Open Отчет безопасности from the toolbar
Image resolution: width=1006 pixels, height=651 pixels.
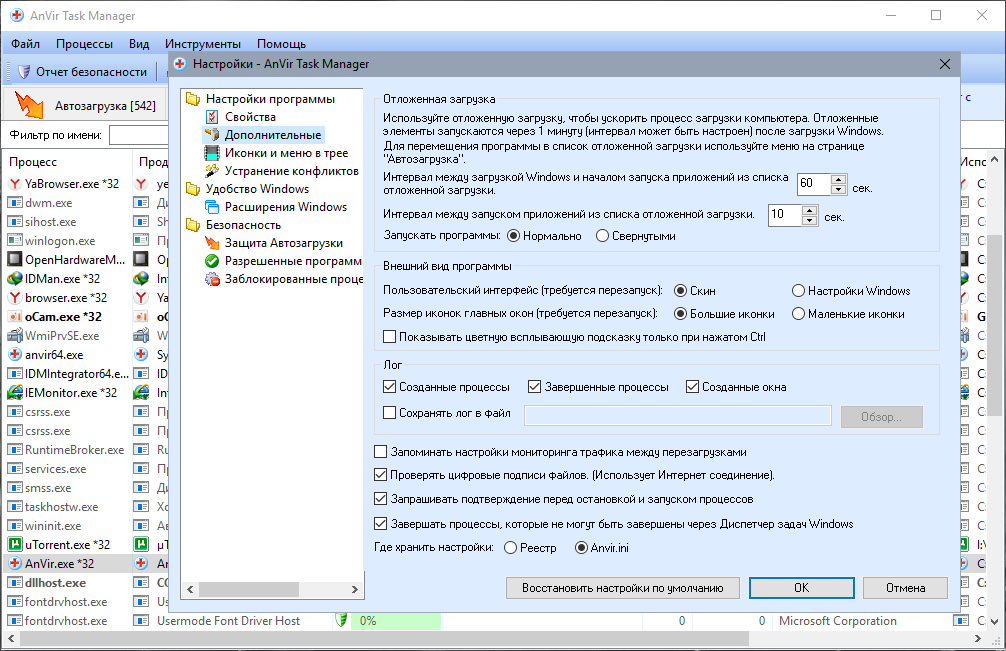tap(83, 72)
